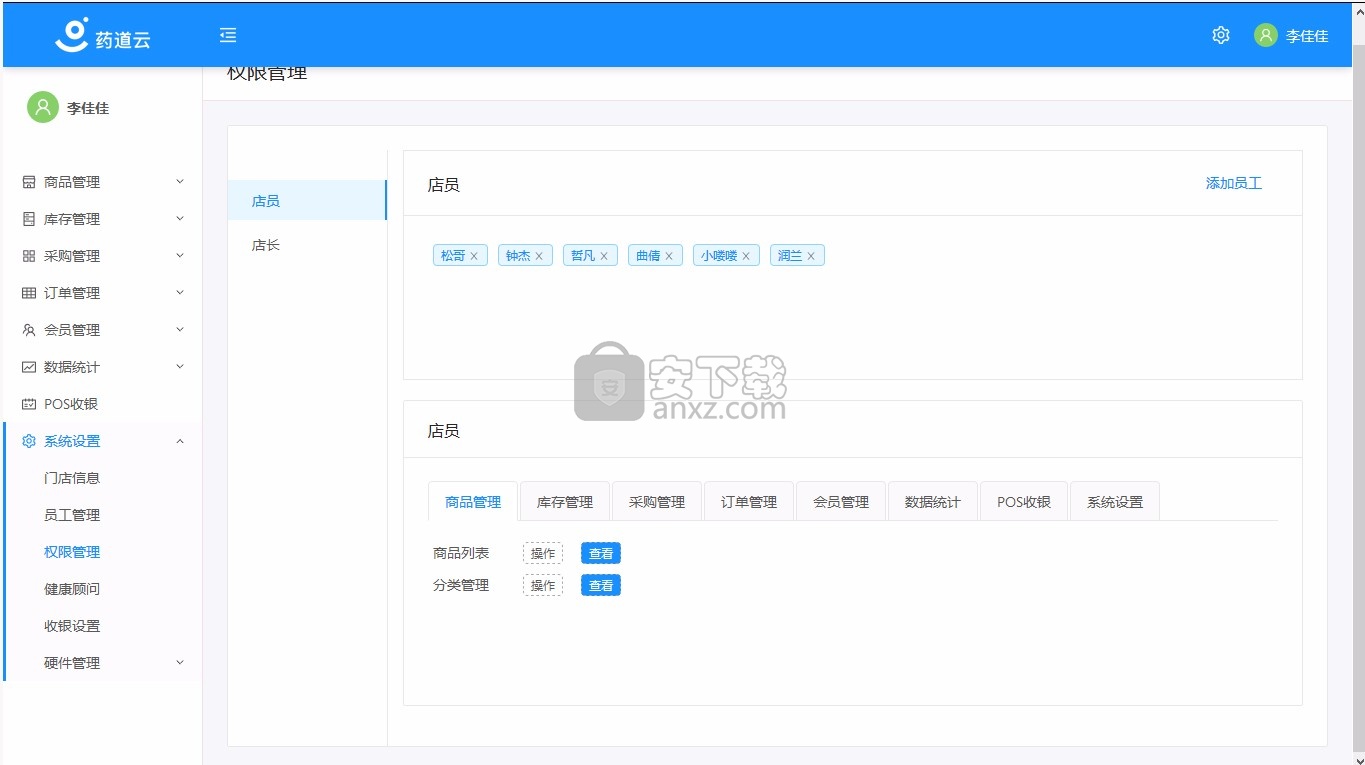The width and height of the screenshot is (1365, 765).
Task: Toggle 操作 permission for 分类管理
Action: (543, 585)
